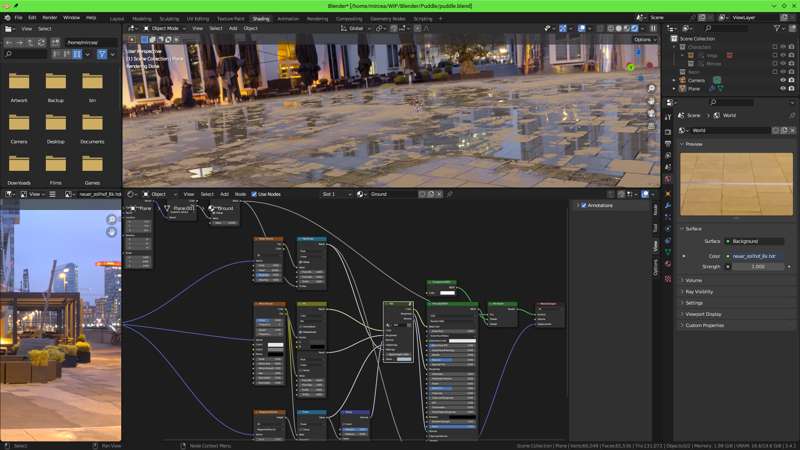Open the Documents folder thumbnail

point(92,125)
